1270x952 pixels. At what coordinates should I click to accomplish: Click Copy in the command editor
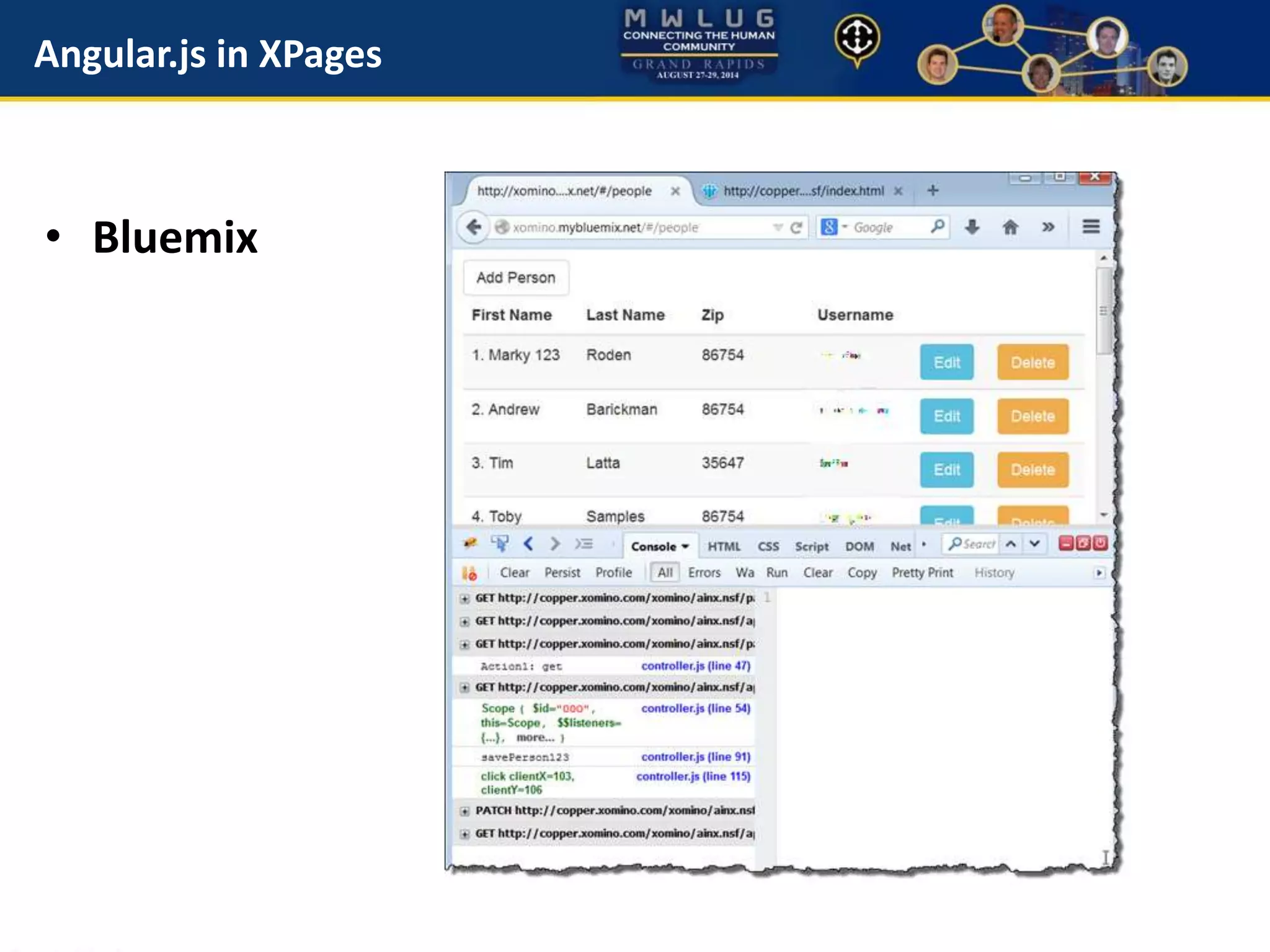[x=862, y=573]
